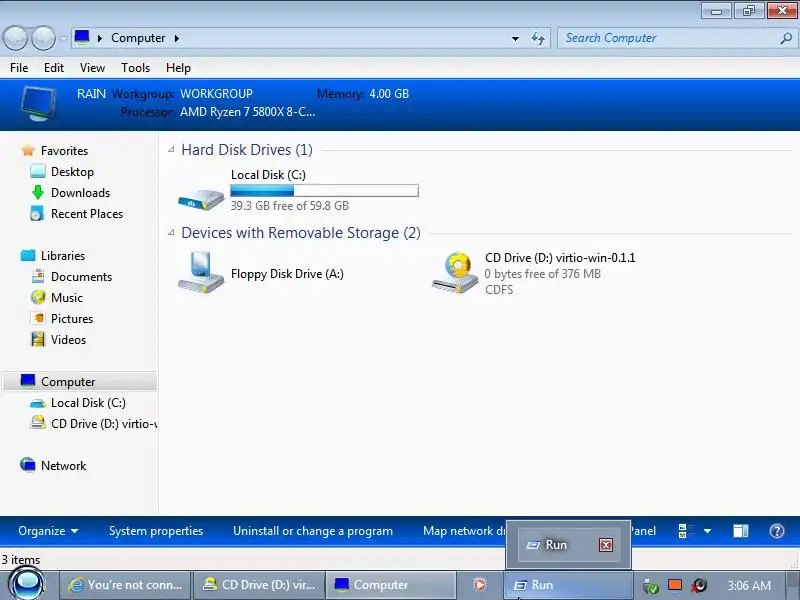
Task: Select the Local Disk (C:) drive icon
Action: click(x=201, y=199)
